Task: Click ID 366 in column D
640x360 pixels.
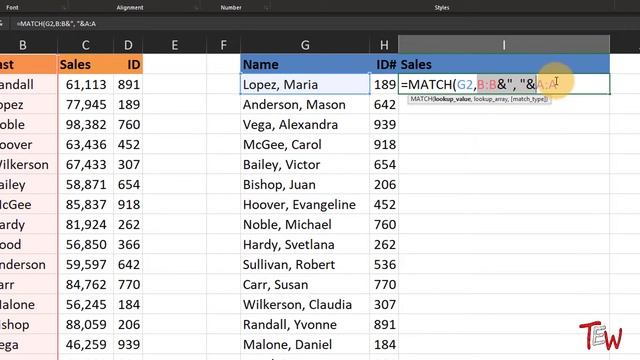Action: click(x=129, y=244)
